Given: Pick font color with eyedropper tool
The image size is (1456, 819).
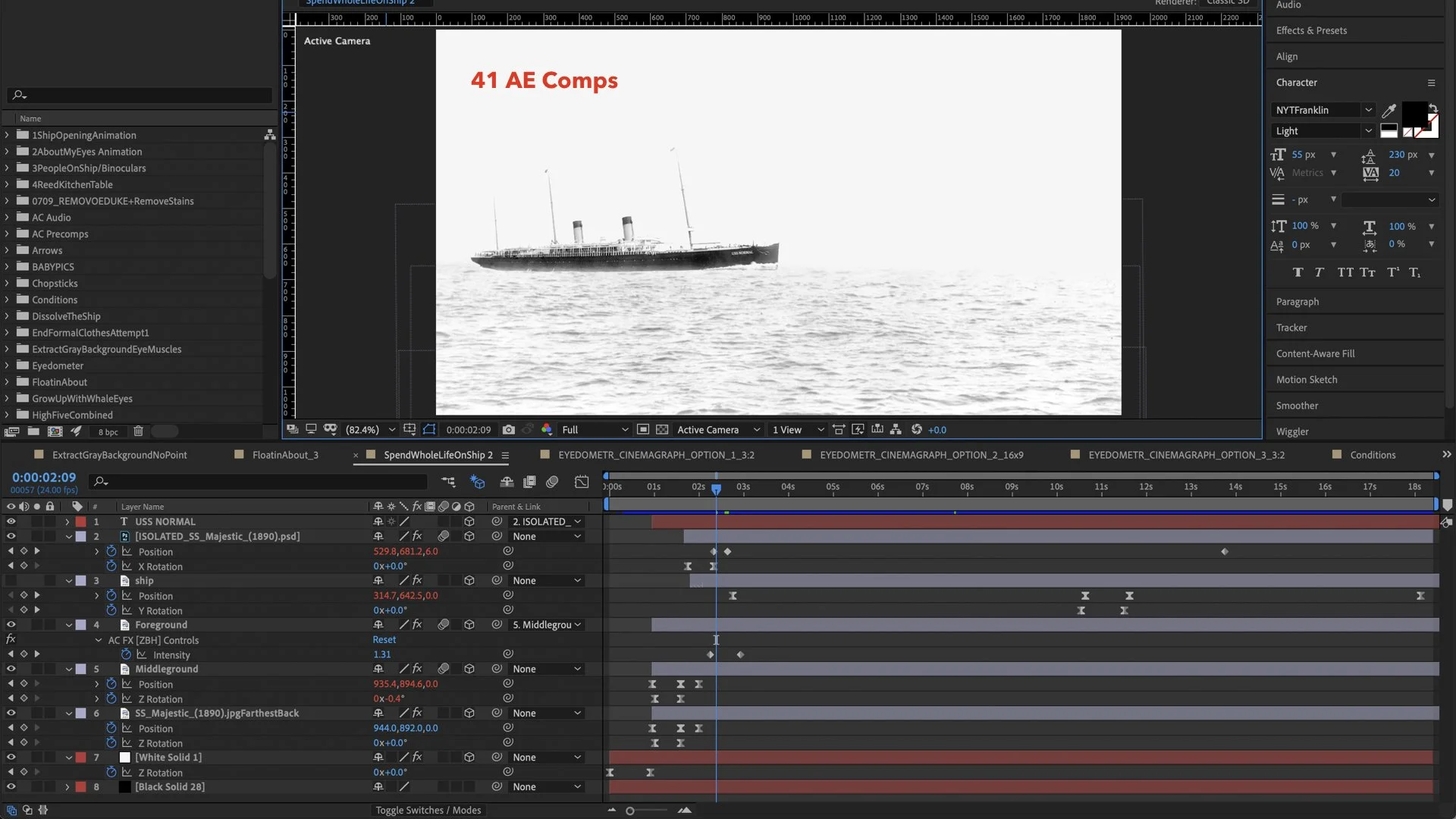Looking at the screenshot, I should 1389,111.
